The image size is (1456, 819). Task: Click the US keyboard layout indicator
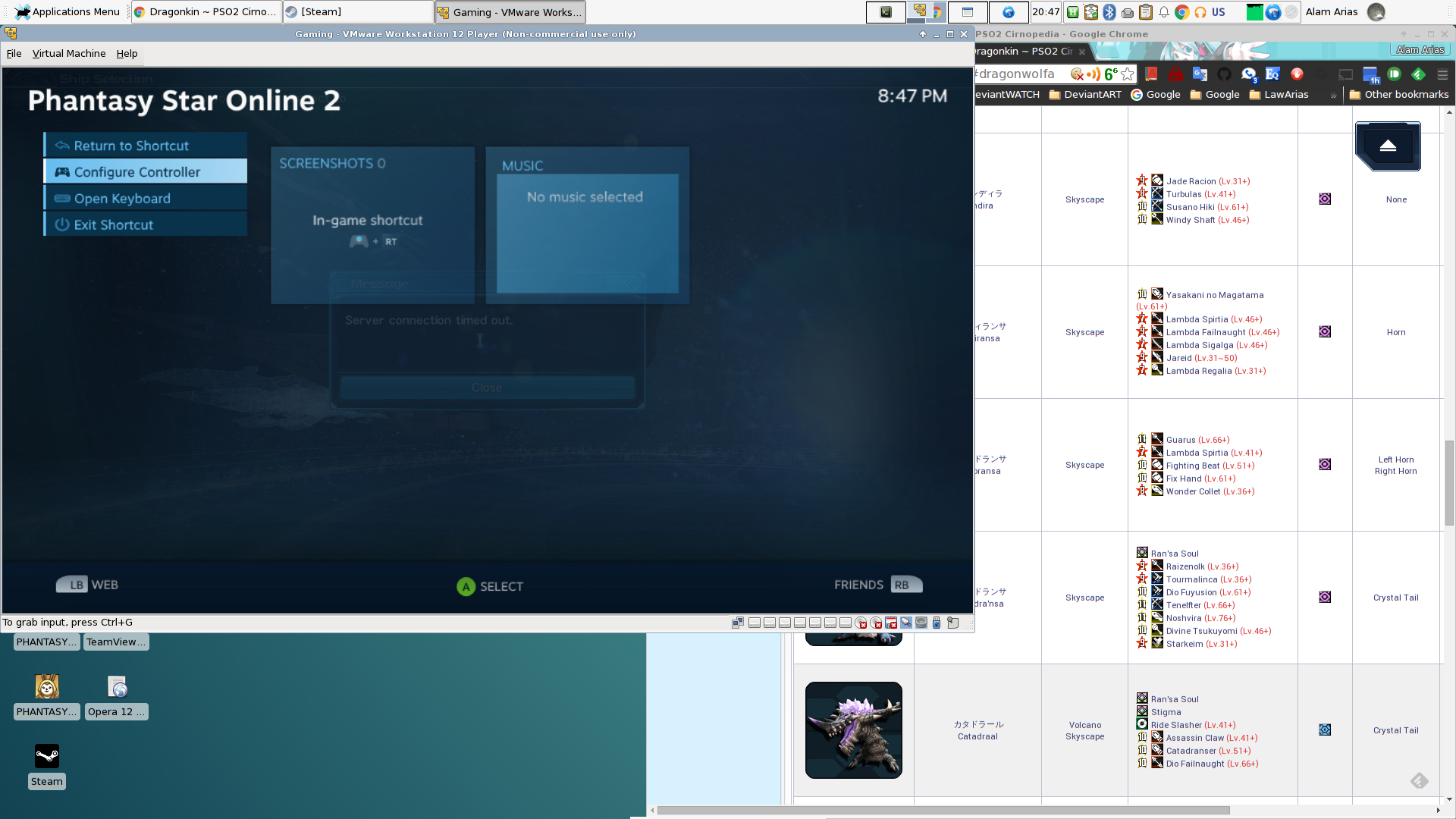1219,12
